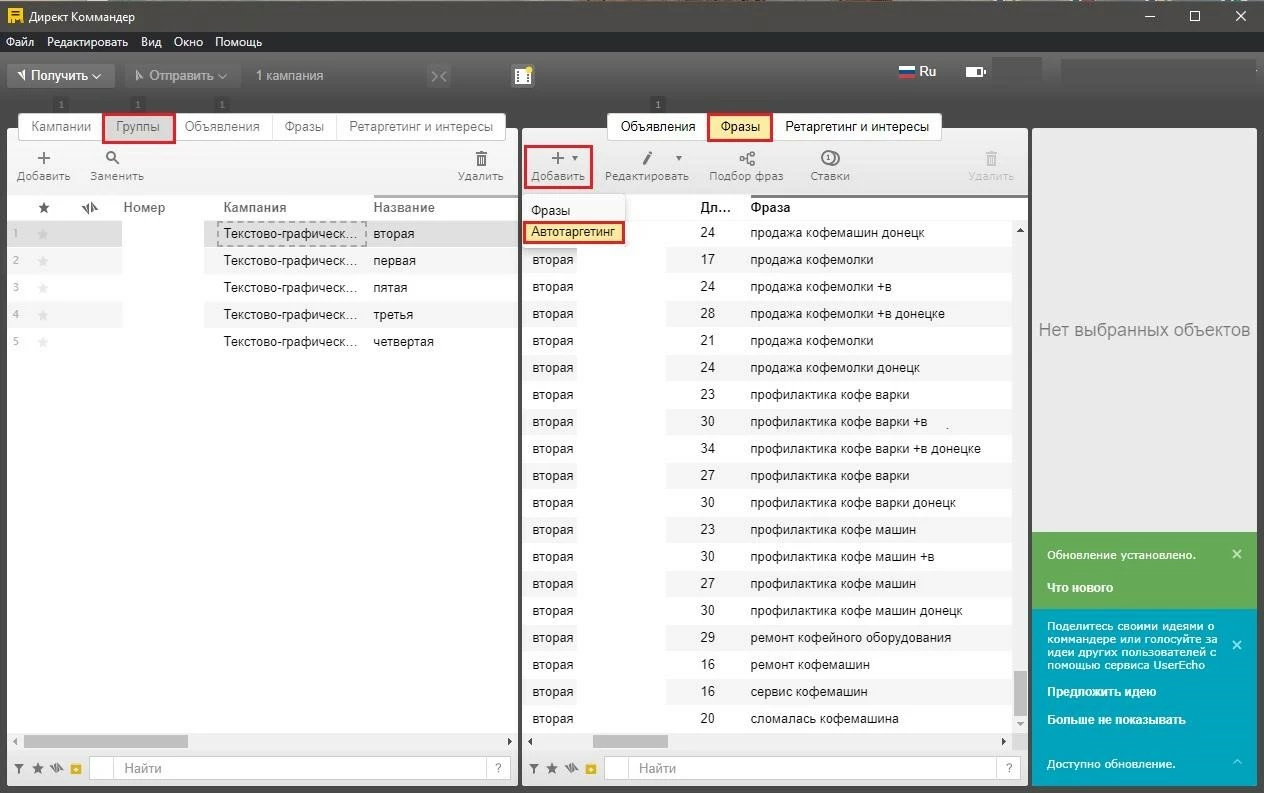The width and height of the screenshot is (1264, 793).
Task: Star the group named вторая
Action: point(43,233)
